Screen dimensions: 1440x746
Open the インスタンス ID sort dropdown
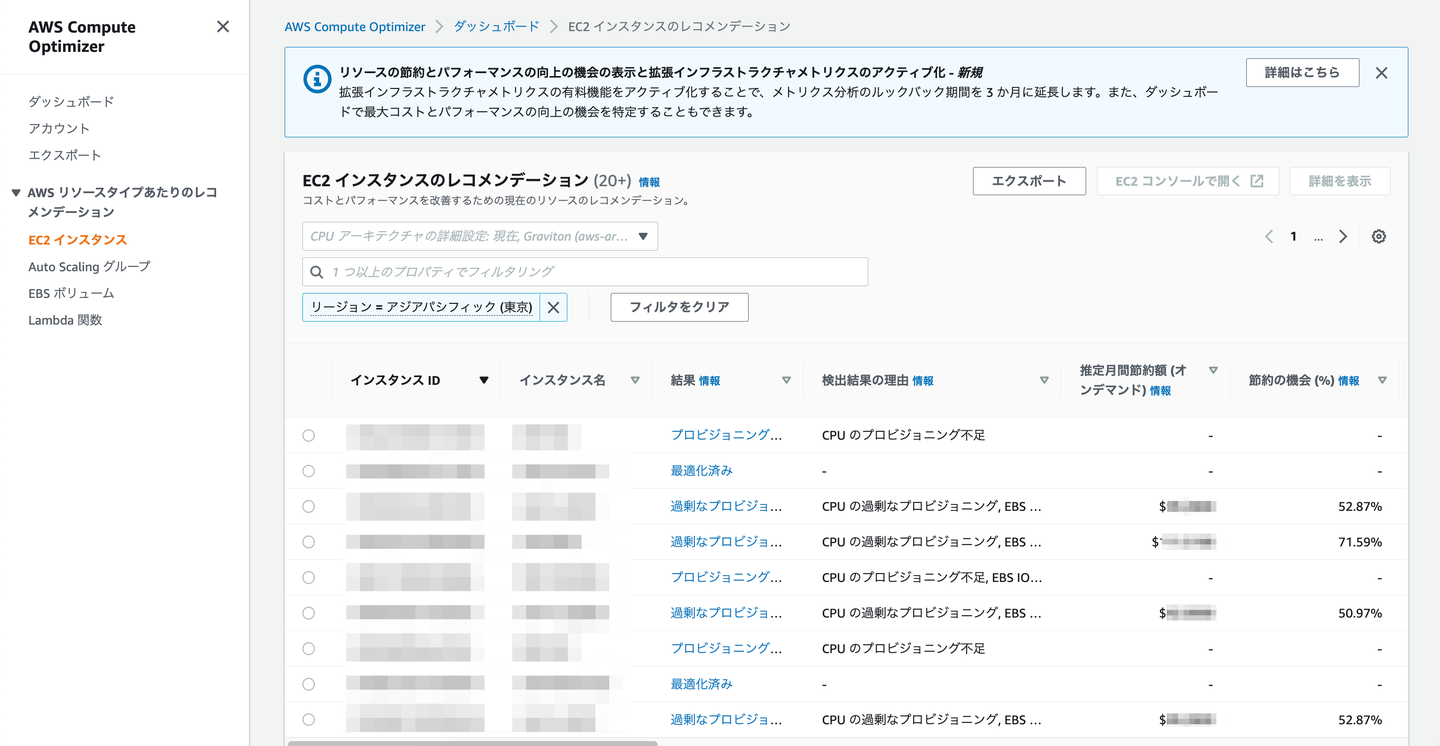pyautogui.click(x=483, y=380)
